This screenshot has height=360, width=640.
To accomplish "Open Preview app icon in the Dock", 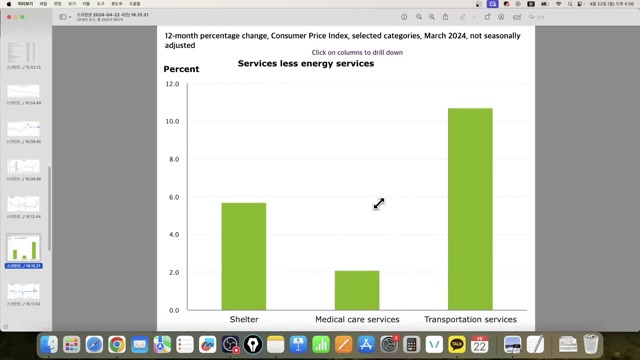I will (512, 344).
